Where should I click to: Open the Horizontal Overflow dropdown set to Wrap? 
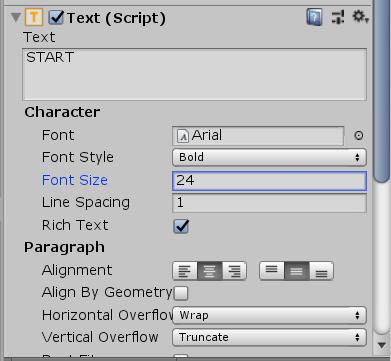269,315
